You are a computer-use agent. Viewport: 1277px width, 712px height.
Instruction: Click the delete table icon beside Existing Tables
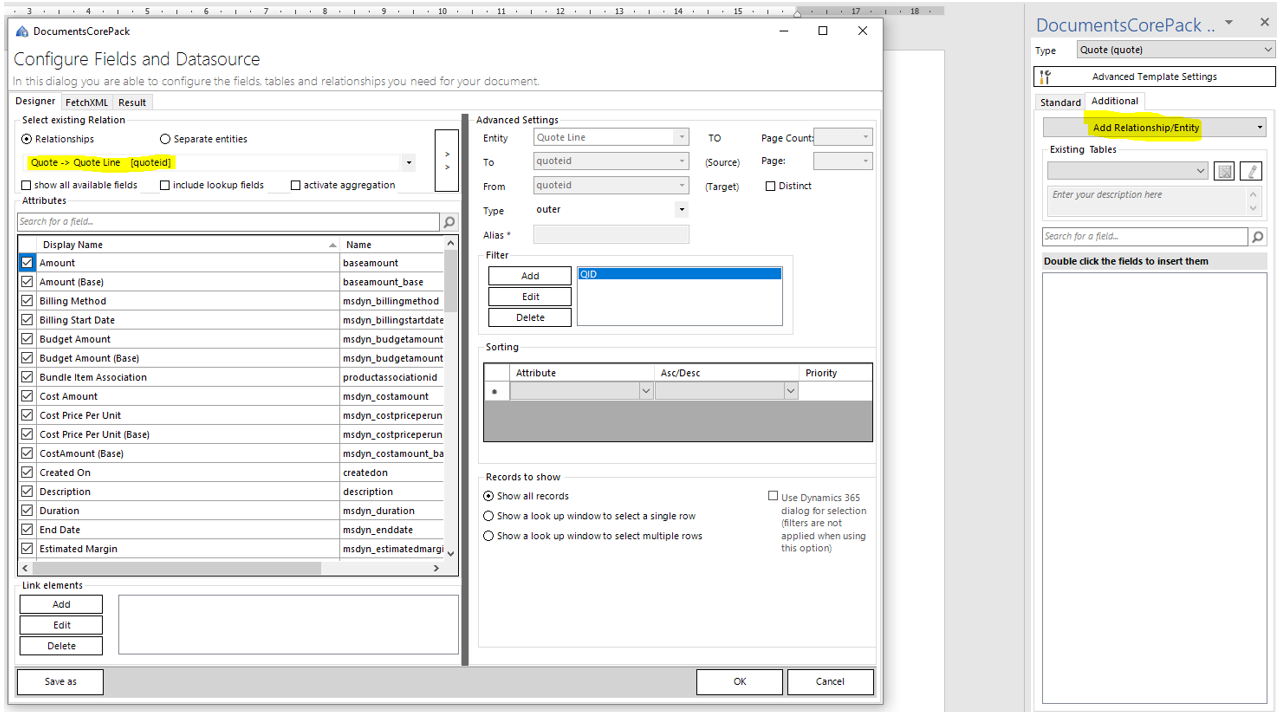pyautogui.click(x=1224, y=171)
